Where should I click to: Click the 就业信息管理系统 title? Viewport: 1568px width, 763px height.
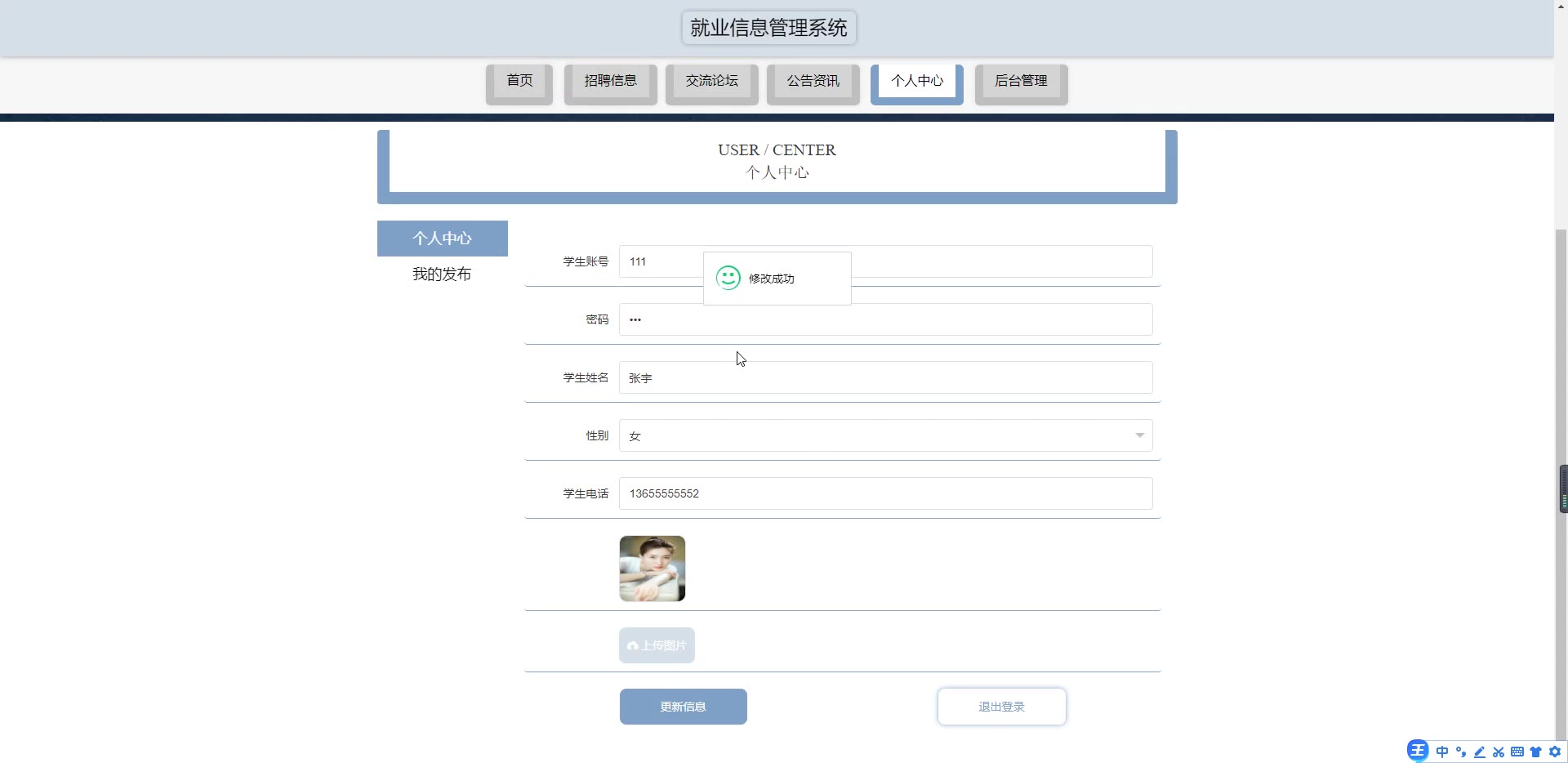768,28
